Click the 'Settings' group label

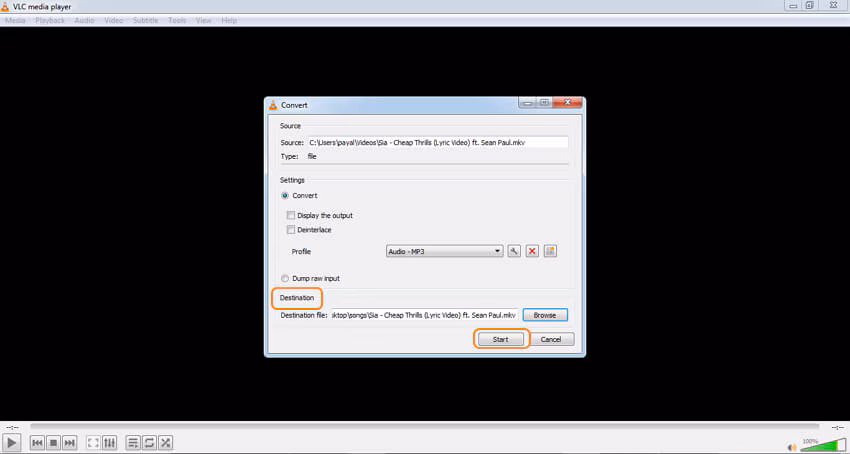tap(292, 180)
